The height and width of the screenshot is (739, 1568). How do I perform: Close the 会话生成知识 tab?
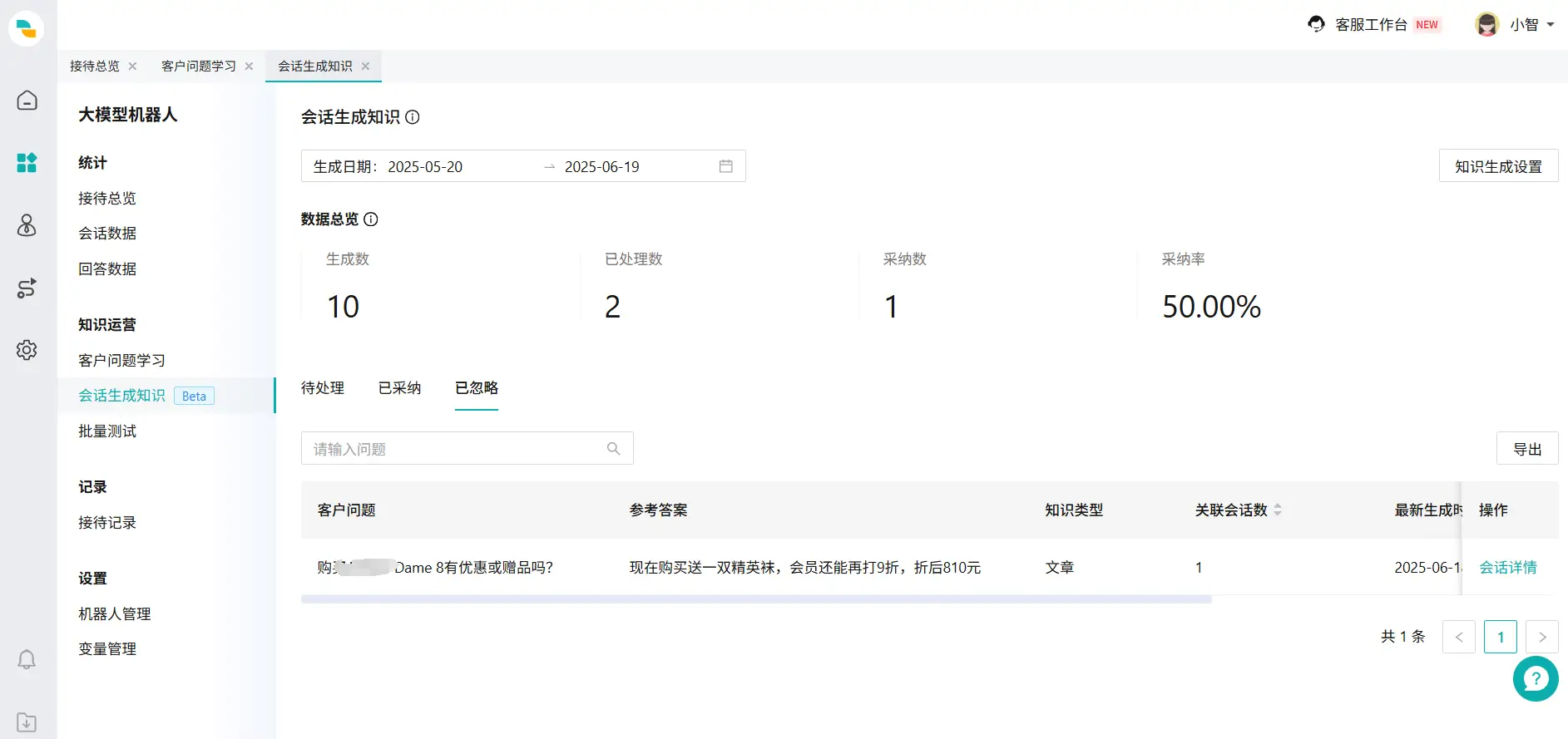point(365,67)
